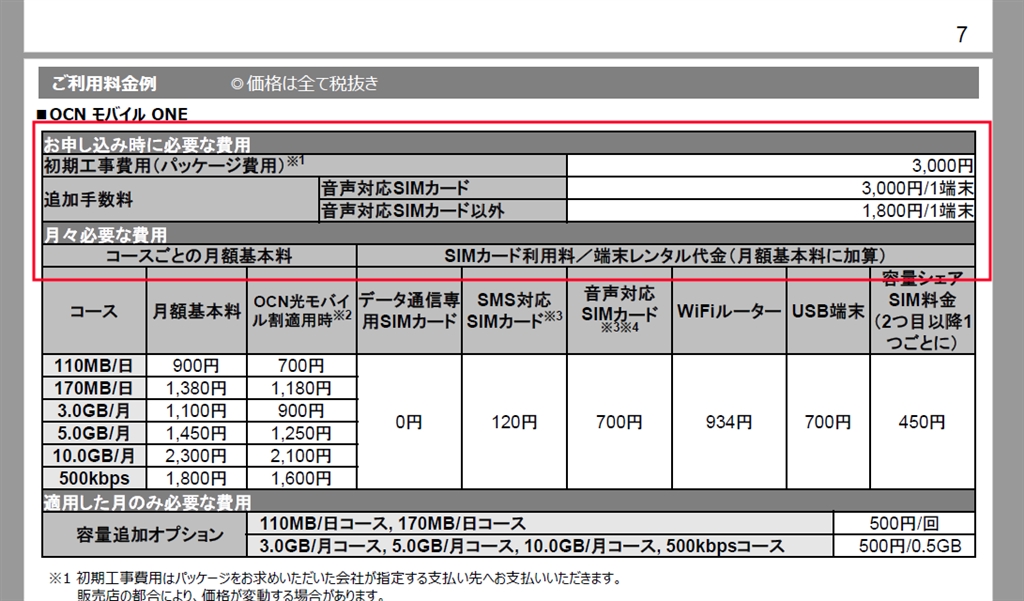
Task: Select the 月々必要な費用 header row
Action: (509, 234)
